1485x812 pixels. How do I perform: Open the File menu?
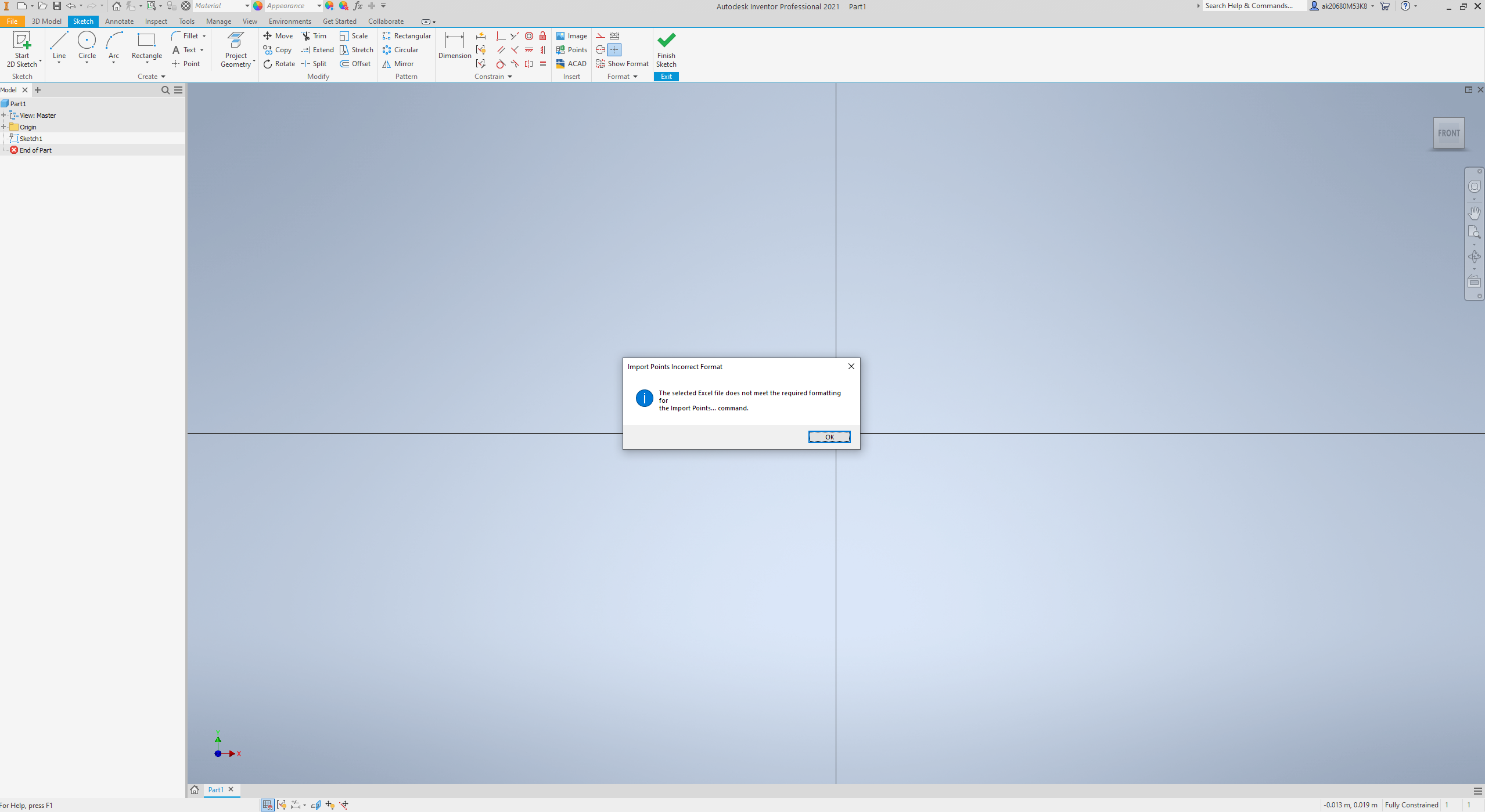pyautogui.click(x=12, y=21)
